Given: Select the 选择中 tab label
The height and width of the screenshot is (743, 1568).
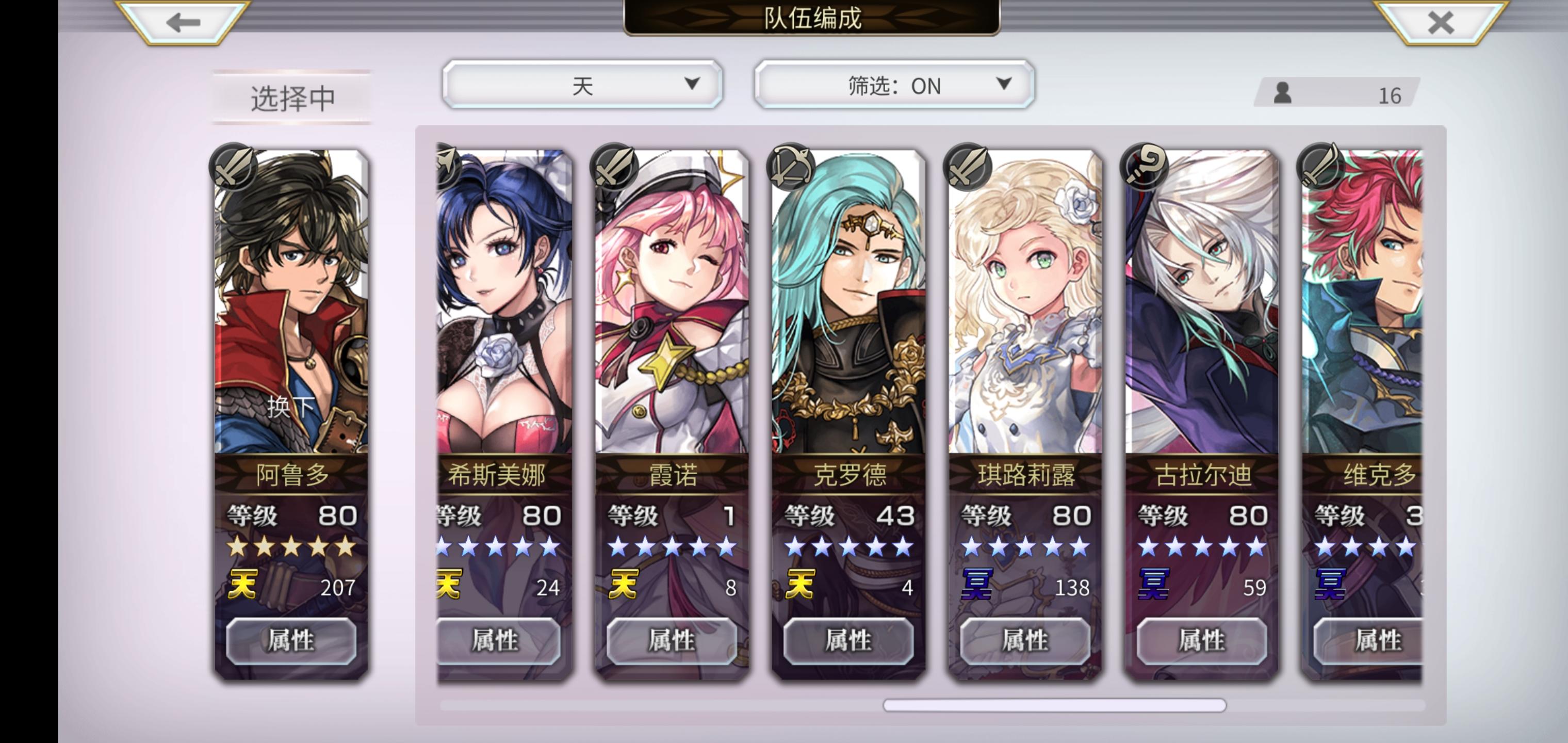Looking at the screenshot, I should (292, 98).
